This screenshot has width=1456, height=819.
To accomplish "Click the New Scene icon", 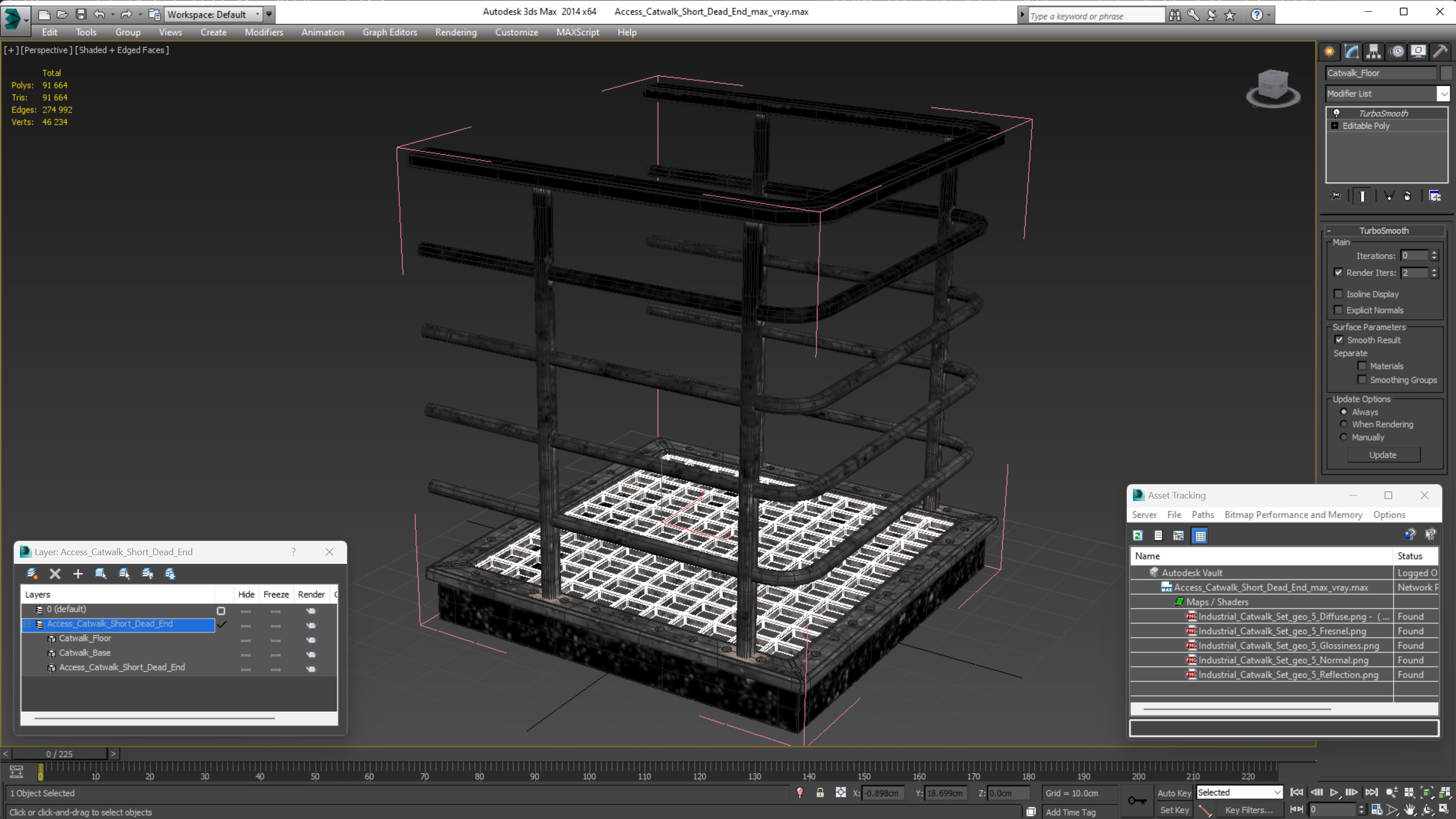I will coord(44,14).
